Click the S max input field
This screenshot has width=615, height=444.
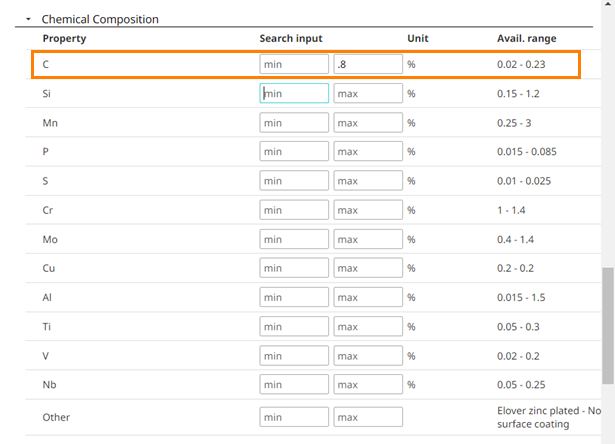click(x=368, y=181)
